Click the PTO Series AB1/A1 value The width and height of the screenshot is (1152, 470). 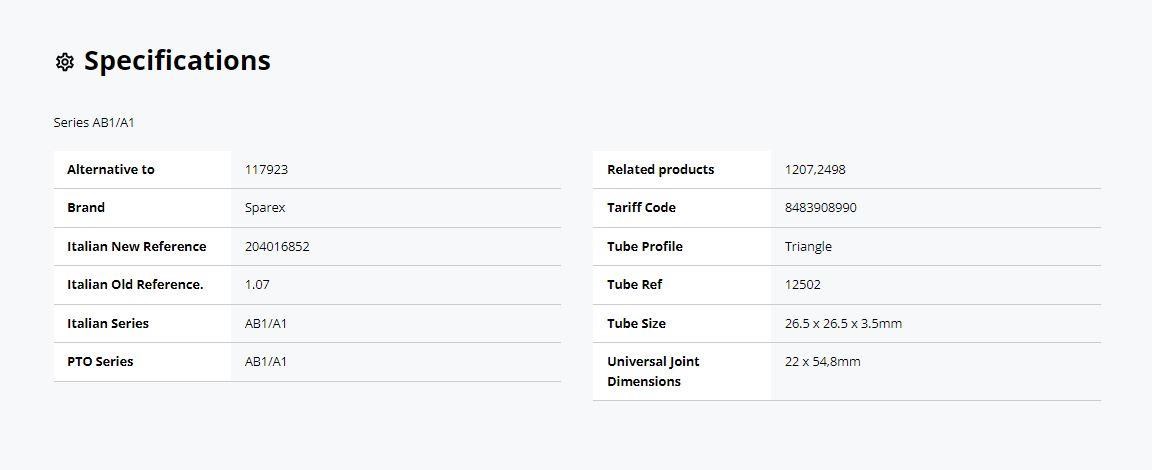[x=266, y=362]
